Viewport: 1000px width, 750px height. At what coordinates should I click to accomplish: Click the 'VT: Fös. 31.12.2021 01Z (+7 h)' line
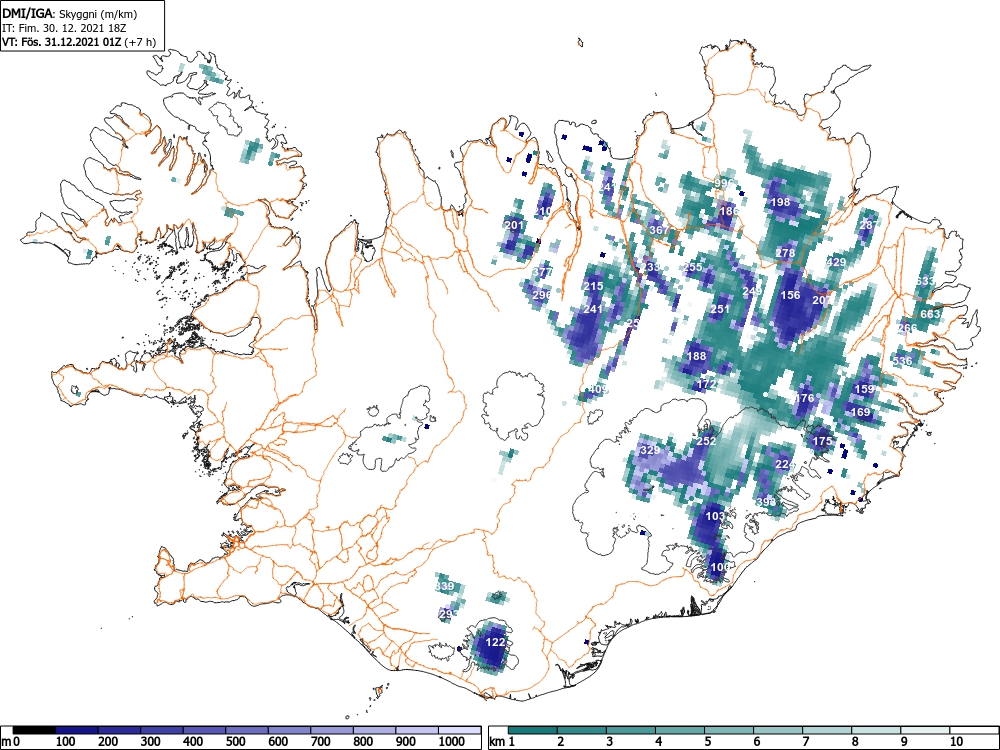click(78, 42)
